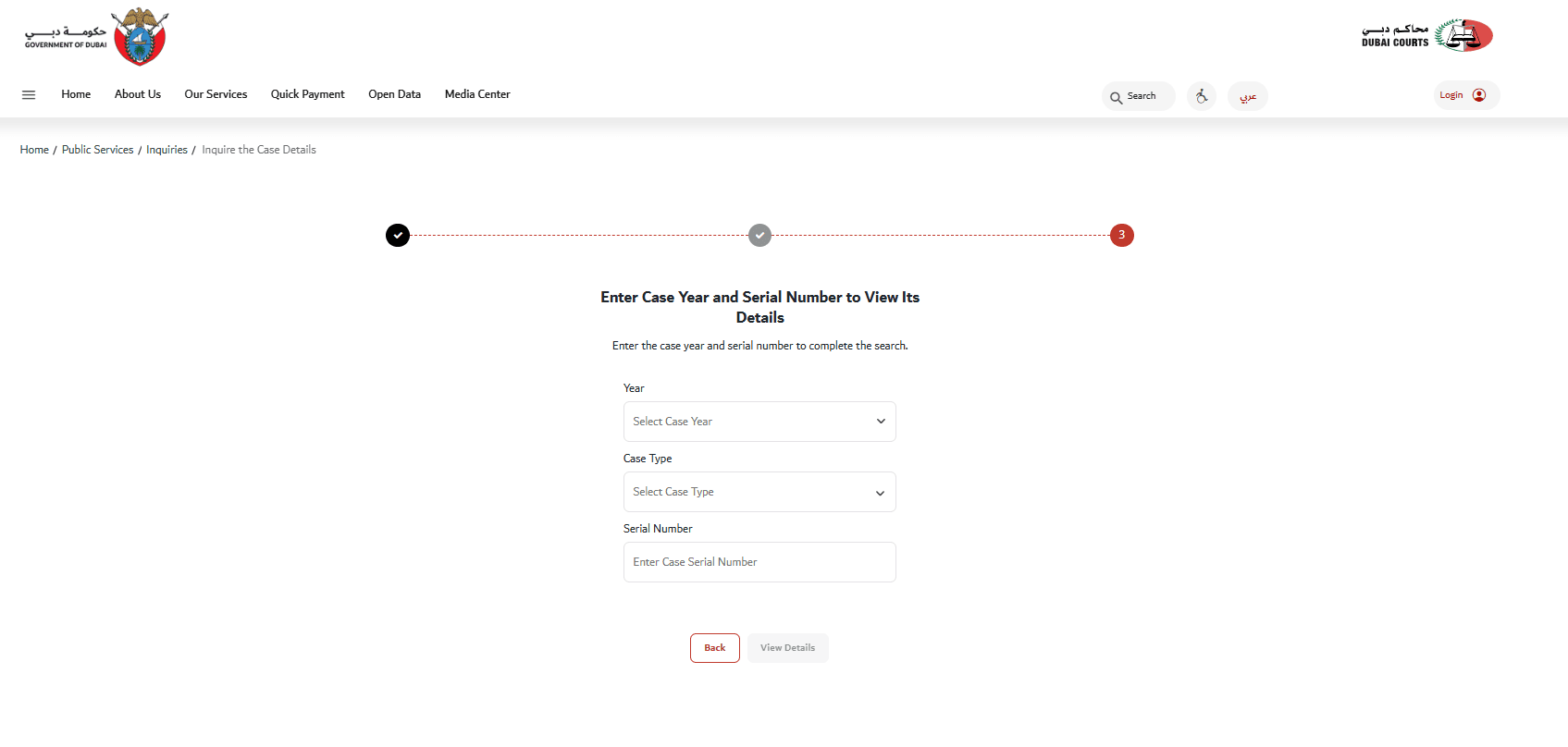Open the Open Data menu item
This screenshot has width=1568, height=747.
click(394, 94)
